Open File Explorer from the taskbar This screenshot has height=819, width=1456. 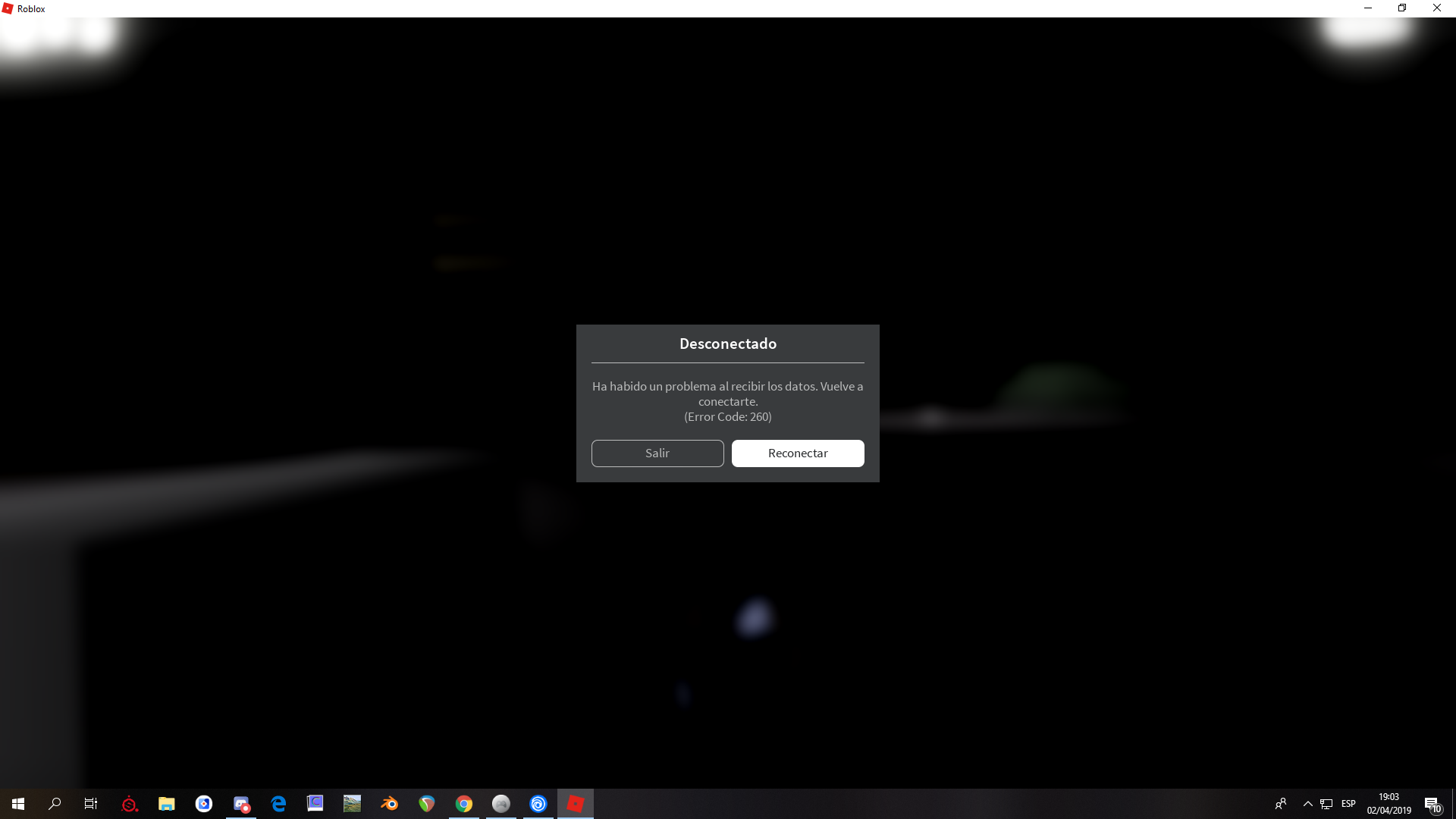166,803
